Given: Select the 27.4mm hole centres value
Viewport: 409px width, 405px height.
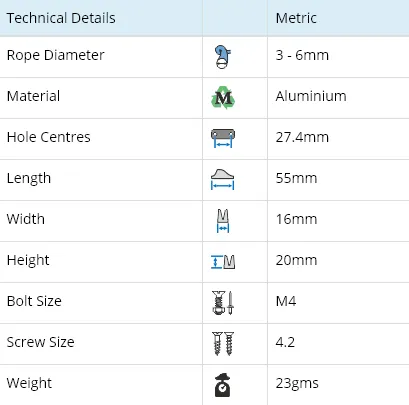Looking at the screenshot, I should point(302,137).
